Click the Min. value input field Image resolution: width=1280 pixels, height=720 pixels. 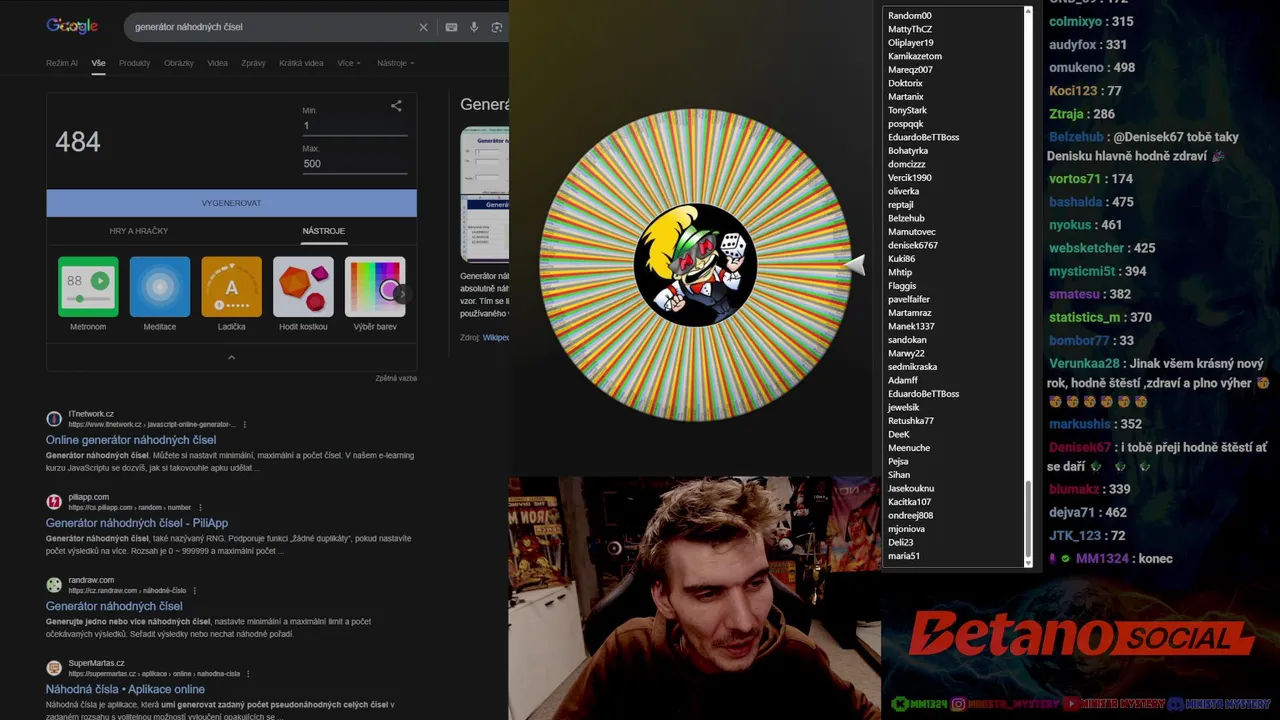click(x=355, y=126)
